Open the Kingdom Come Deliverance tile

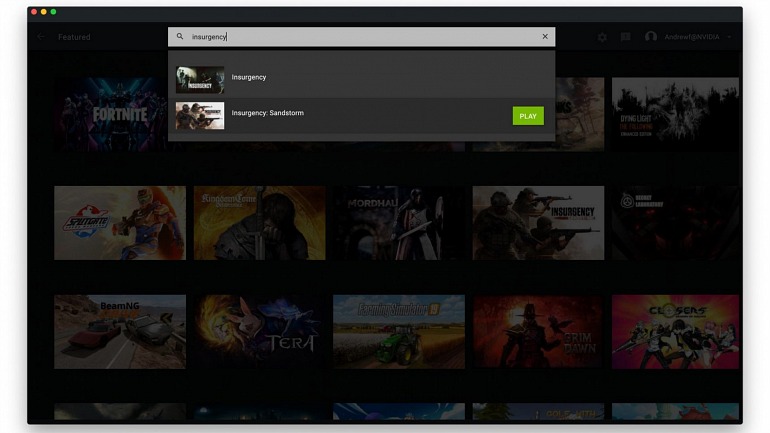pos(259,223)
